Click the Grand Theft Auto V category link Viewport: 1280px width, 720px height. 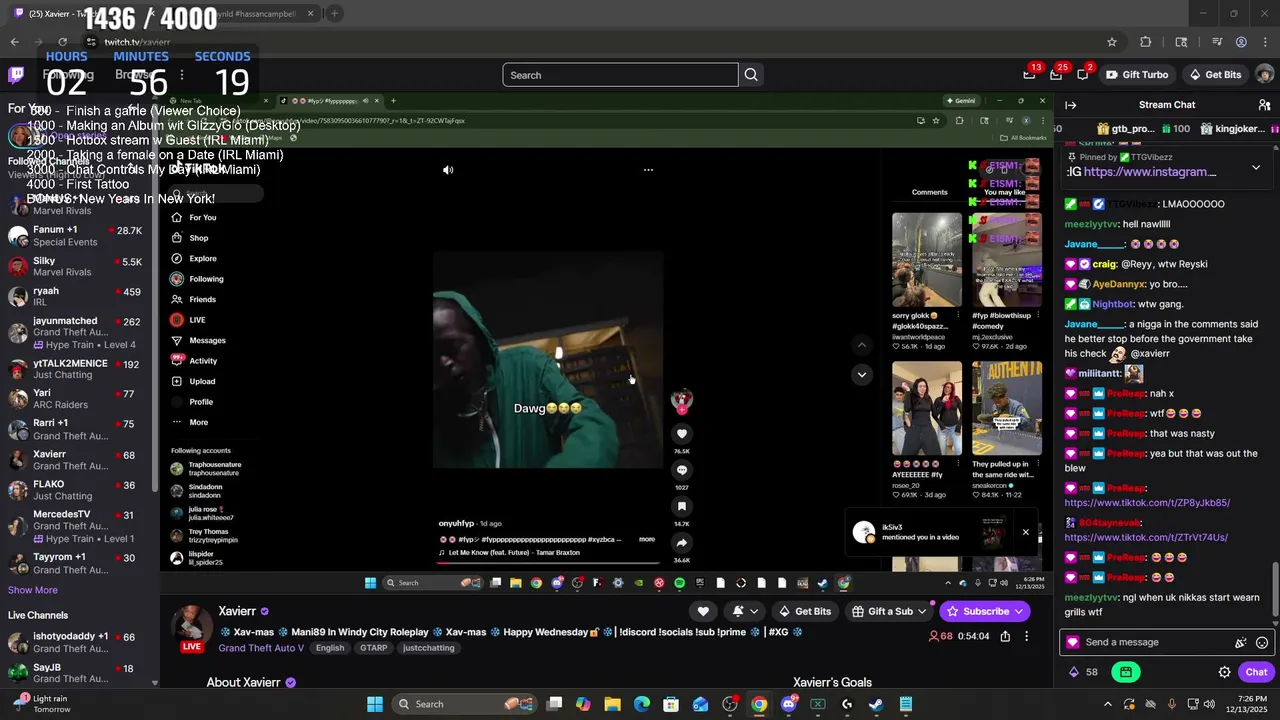[261, 648]
